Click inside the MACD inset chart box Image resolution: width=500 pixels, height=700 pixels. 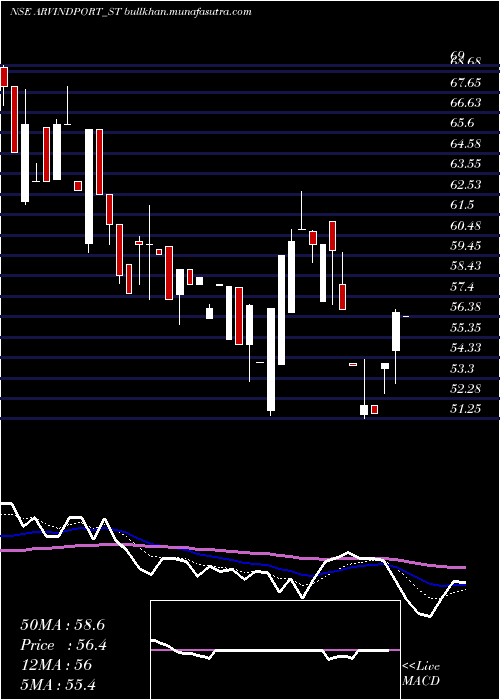(275, 650)
